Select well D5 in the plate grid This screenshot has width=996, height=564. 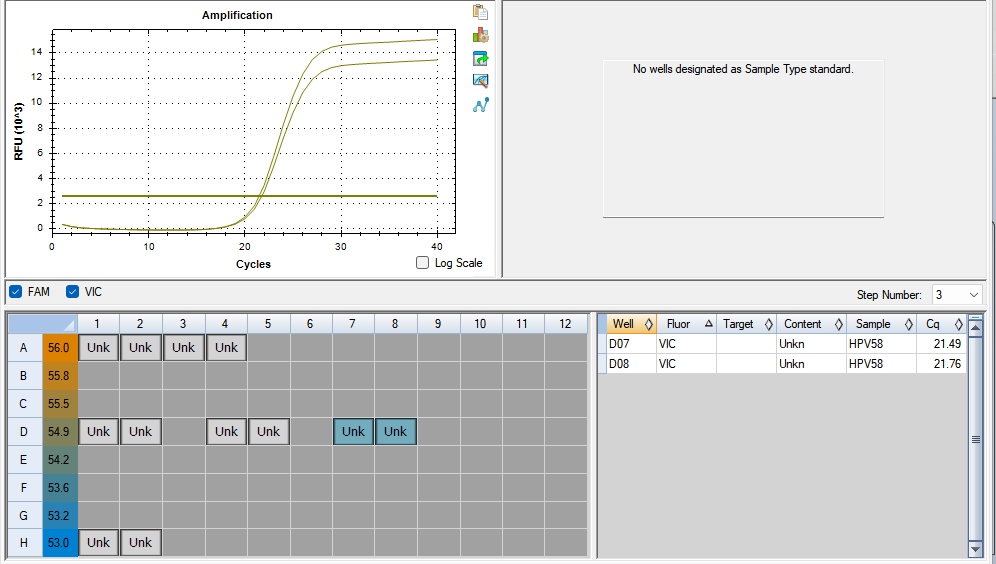pos(269,432)
